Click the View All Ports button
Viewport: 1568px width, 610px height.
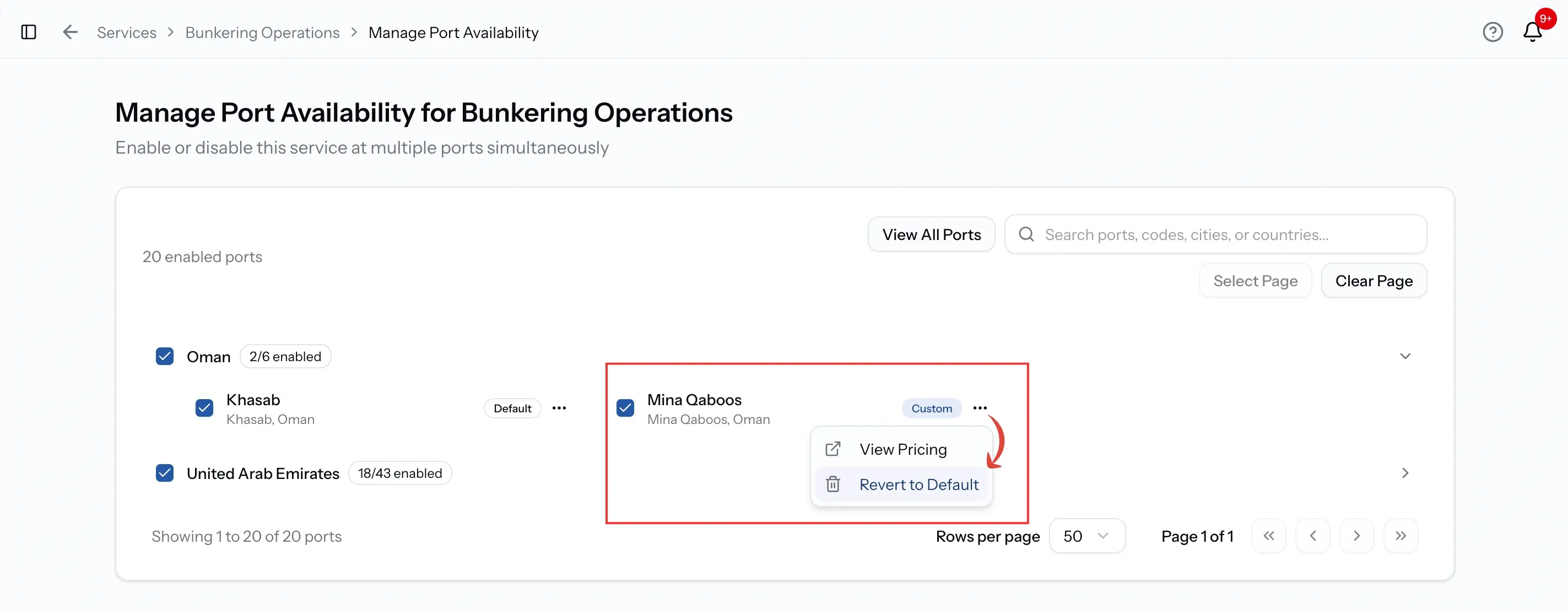931,234
